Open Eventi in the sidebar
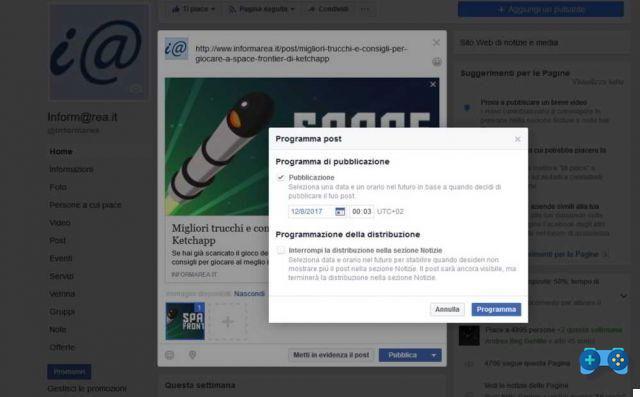The width and height of the screenshot is (640, 397). 61,259
